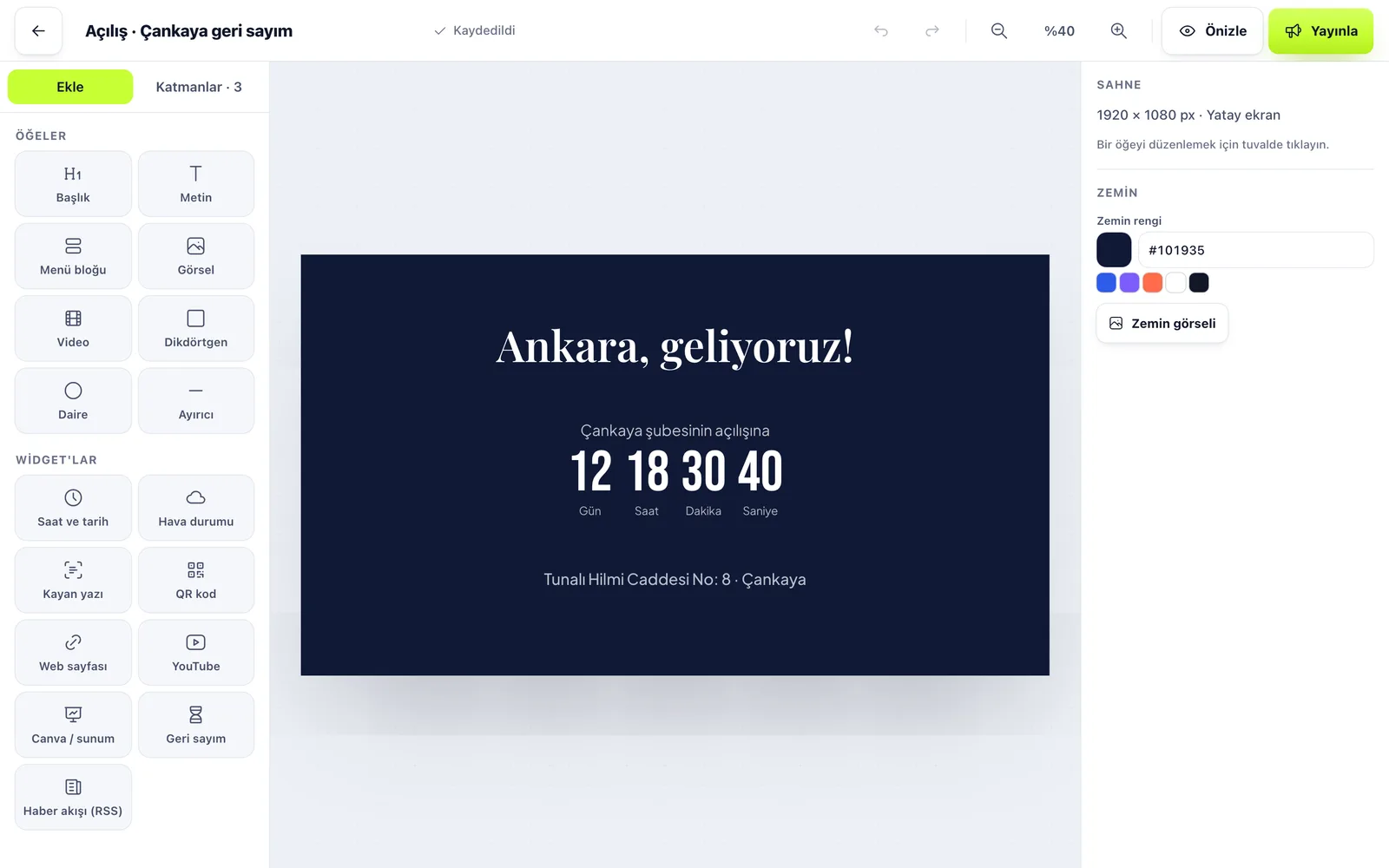Add the QR kod widget
This screenshot has height=868, width=1389.
tap(196, 580)
